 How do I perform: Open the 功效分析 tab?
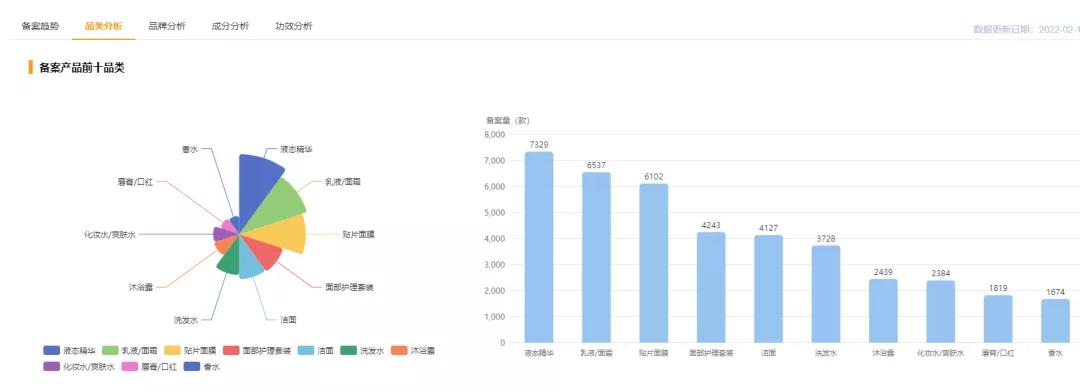tap(293, 26)
